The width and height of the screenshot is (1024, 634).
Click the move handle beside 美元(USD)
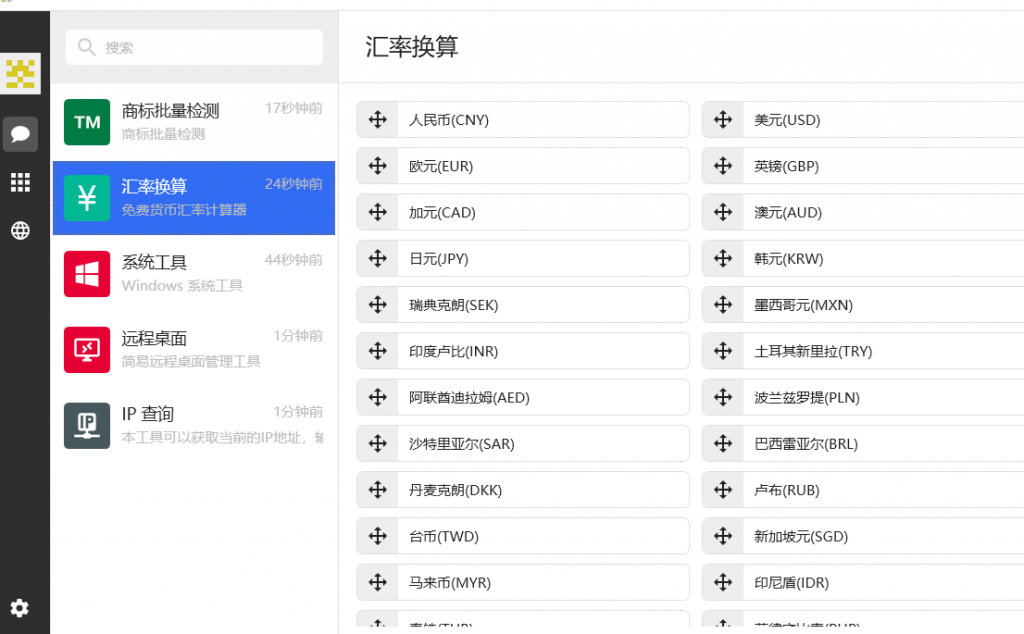[722, 119]
